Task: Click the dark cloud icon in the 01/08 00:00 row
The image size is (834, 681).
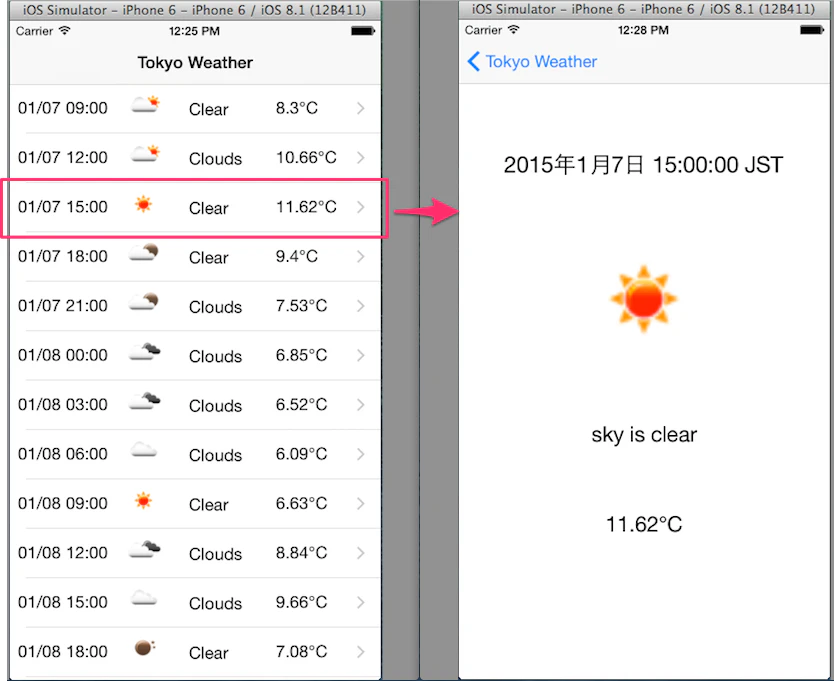Action: (x=145, y=352)
